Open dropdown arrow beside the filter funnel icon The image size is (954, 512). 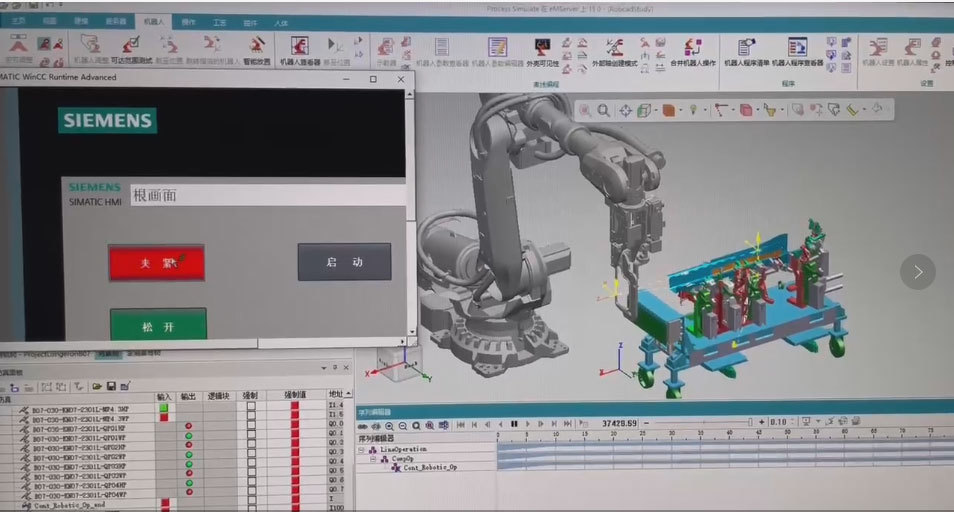point(782,111)
